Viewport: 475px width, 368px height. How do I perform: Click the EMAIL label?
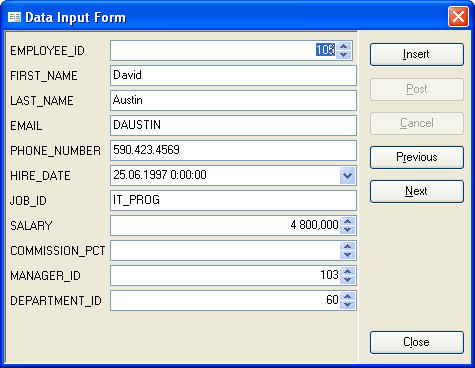click(x=26, y=126)
